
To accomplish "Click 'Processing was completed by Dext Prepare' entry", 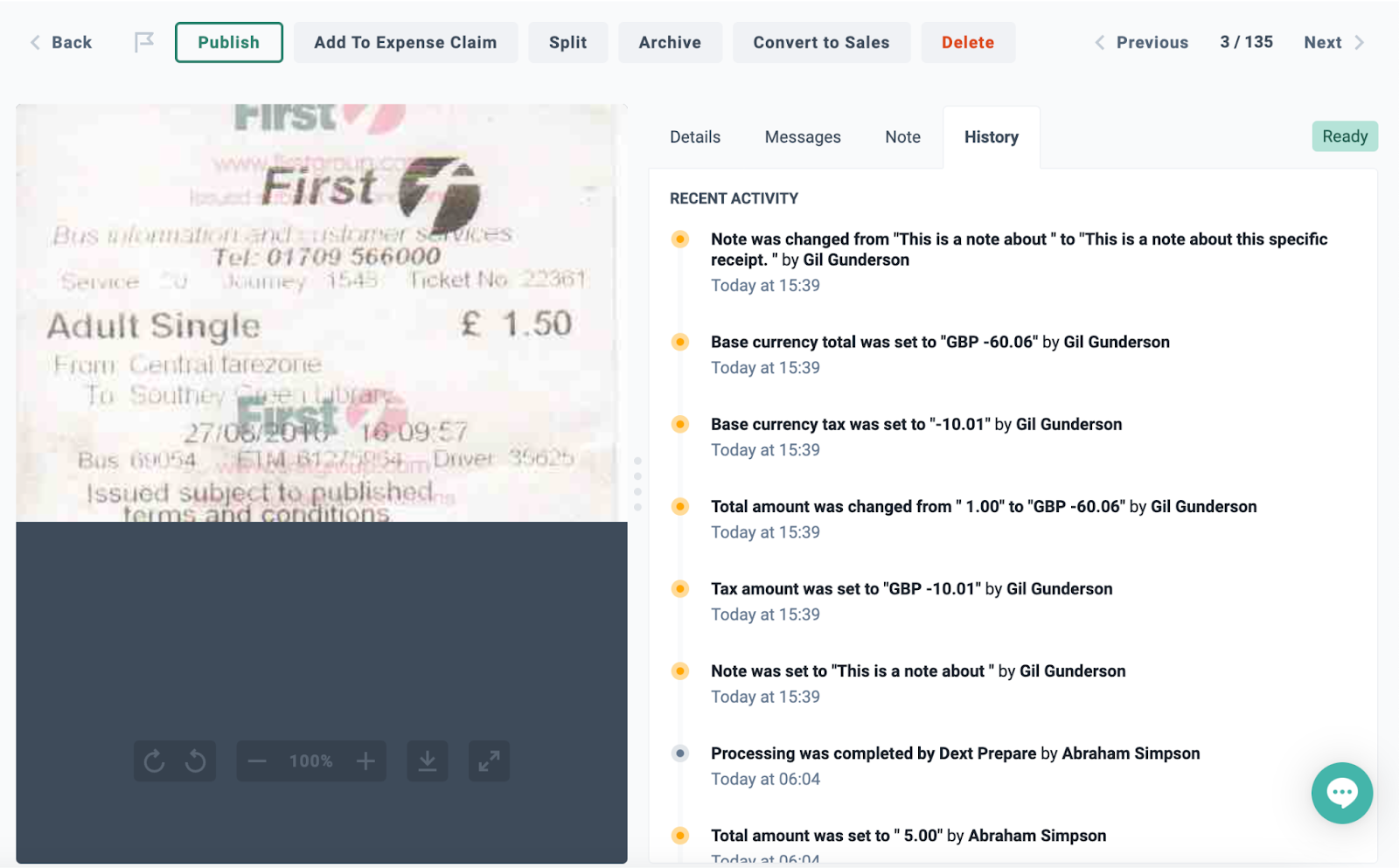I will coord(955,753).
